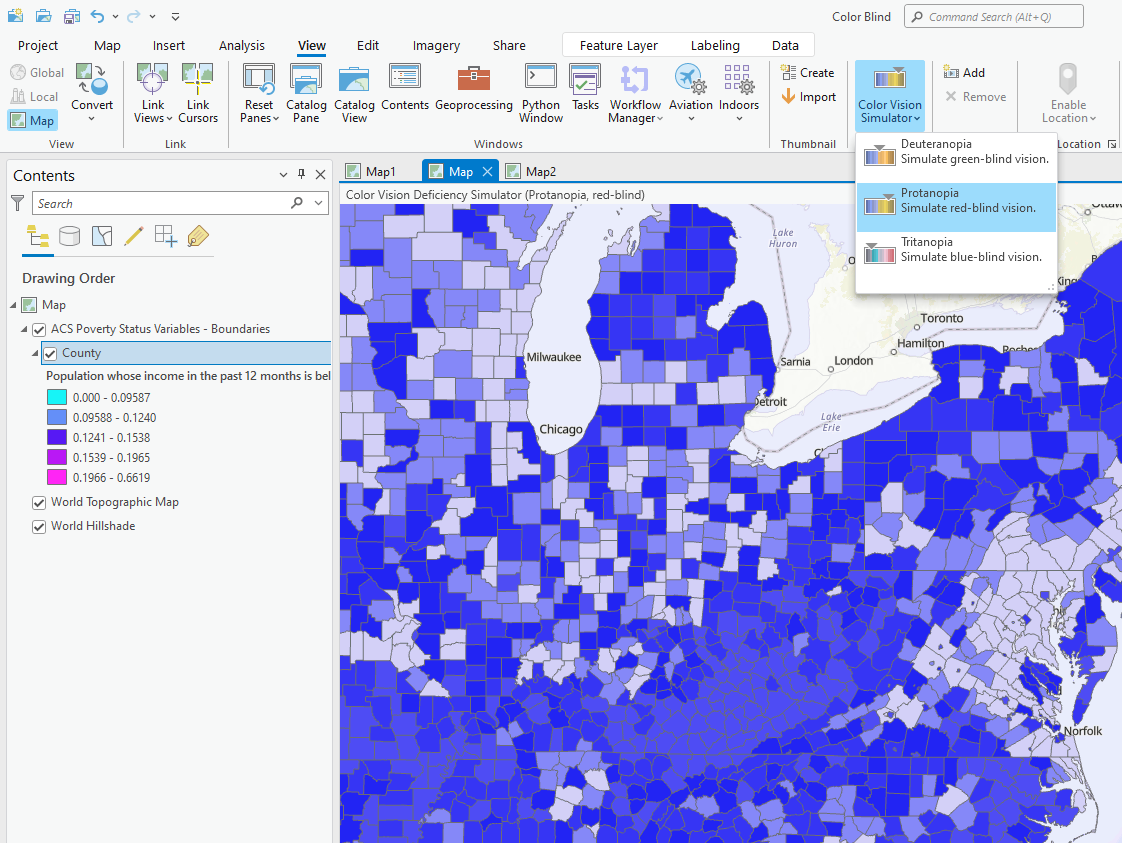
Task: Toggle World Hillshade visibility
Action: [39, 527]
